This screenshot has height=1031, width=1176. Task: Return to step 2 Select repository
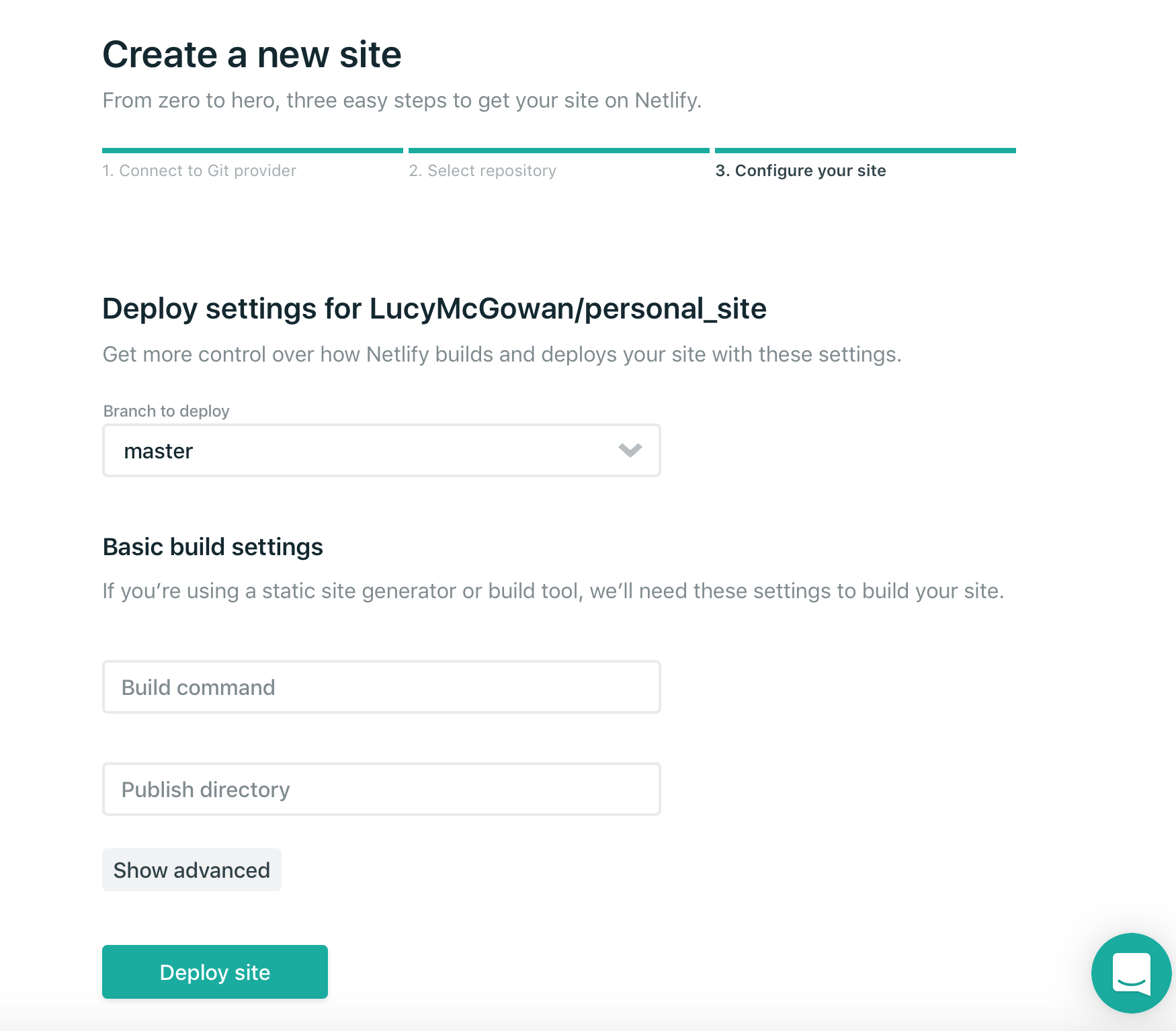482,171
